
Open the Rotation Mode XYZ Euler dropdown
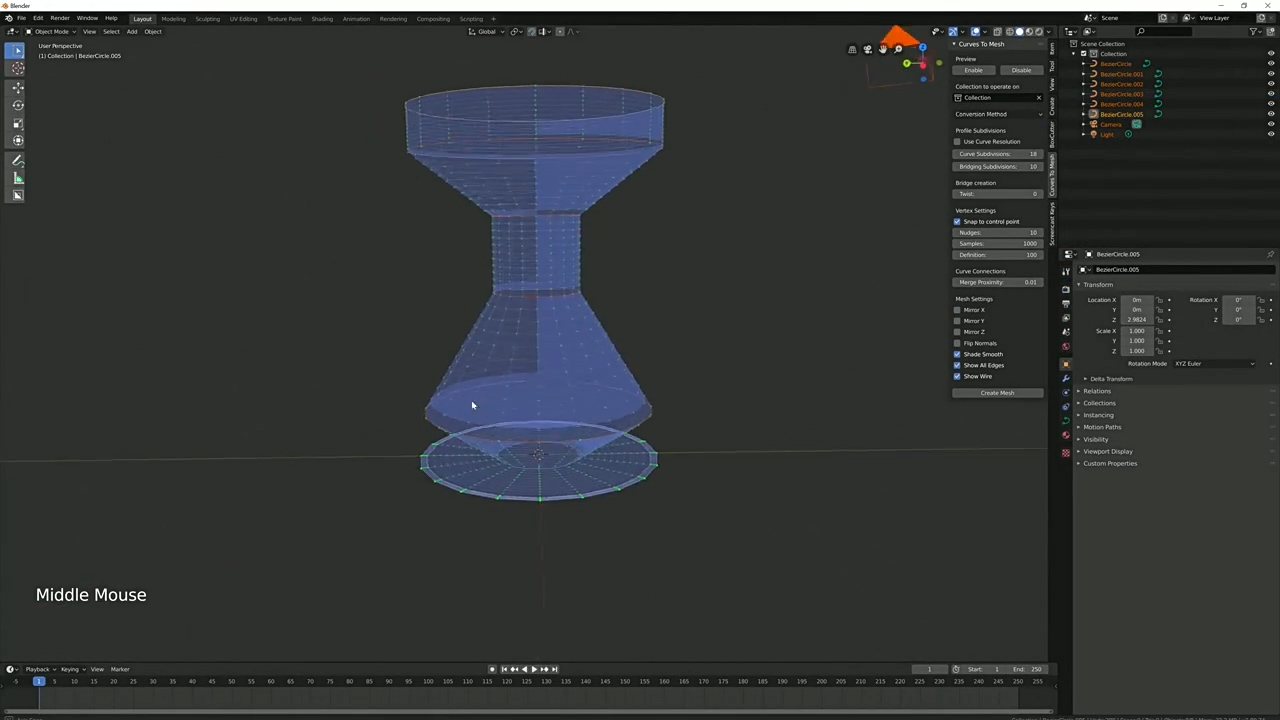pos(1214,364)
